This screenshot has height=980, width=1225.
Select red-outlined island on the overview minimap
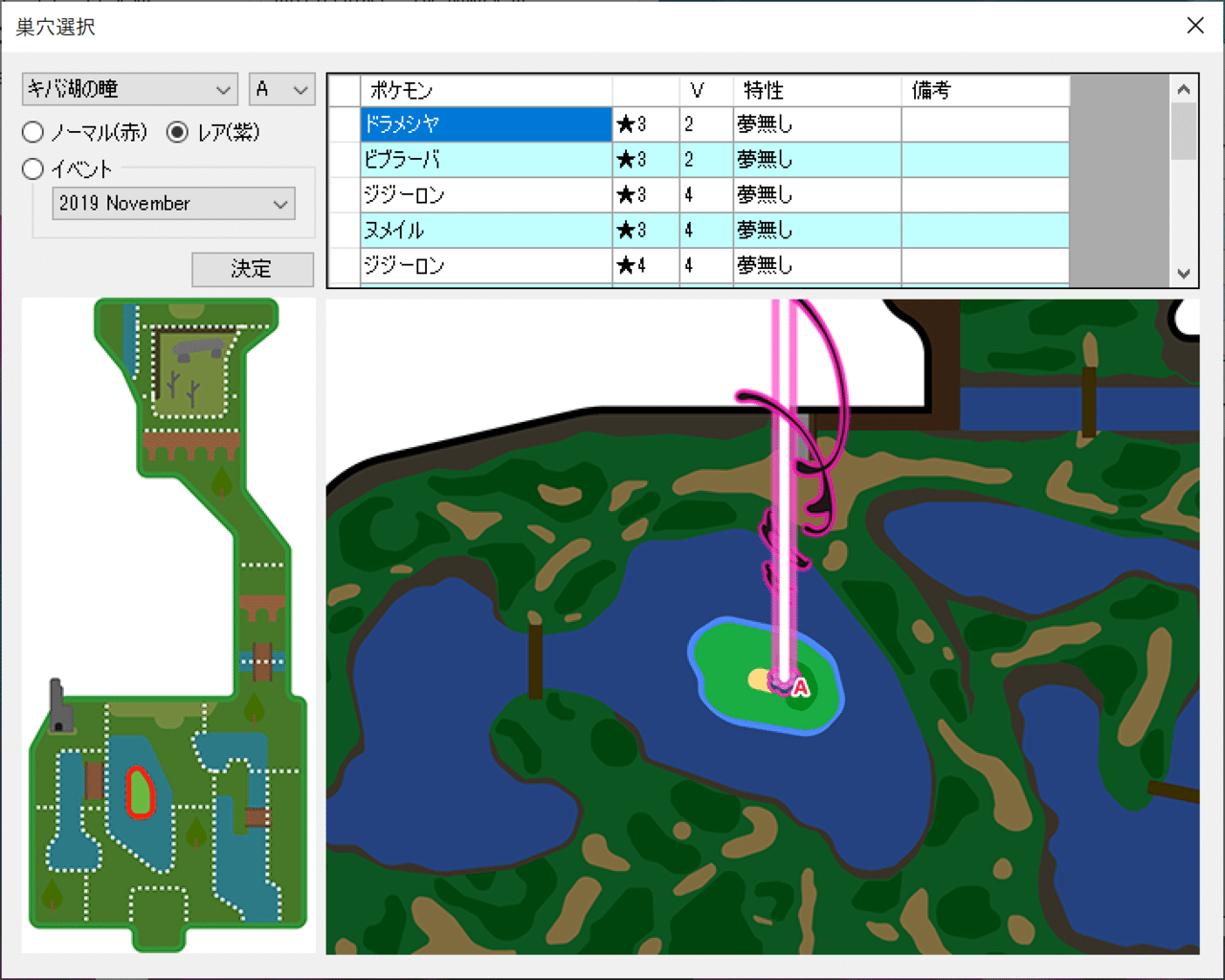pos(141,792)
